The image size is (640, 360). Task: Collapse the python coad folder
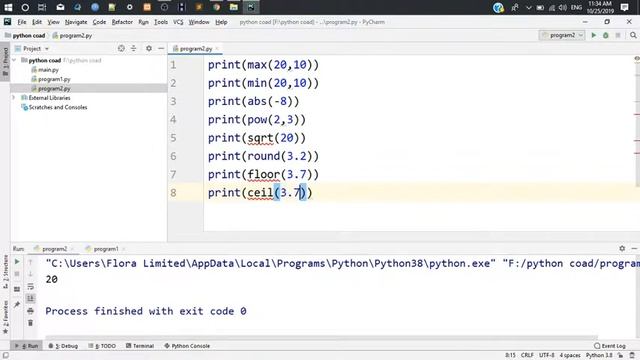[14, 60]
